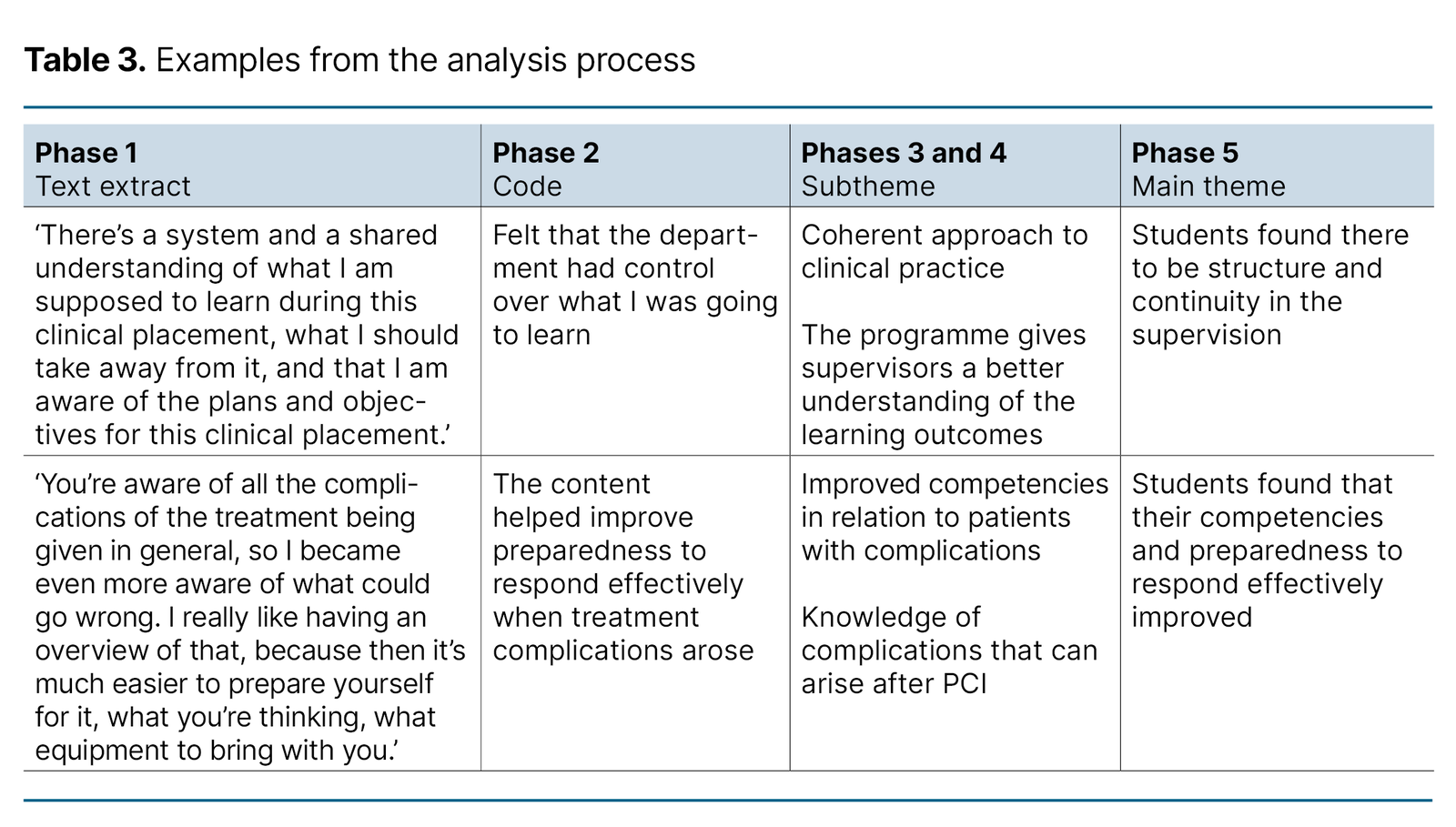Click the quote starting "There's a system"
This screenshot has height=827, width=1456.
point(246,335)
